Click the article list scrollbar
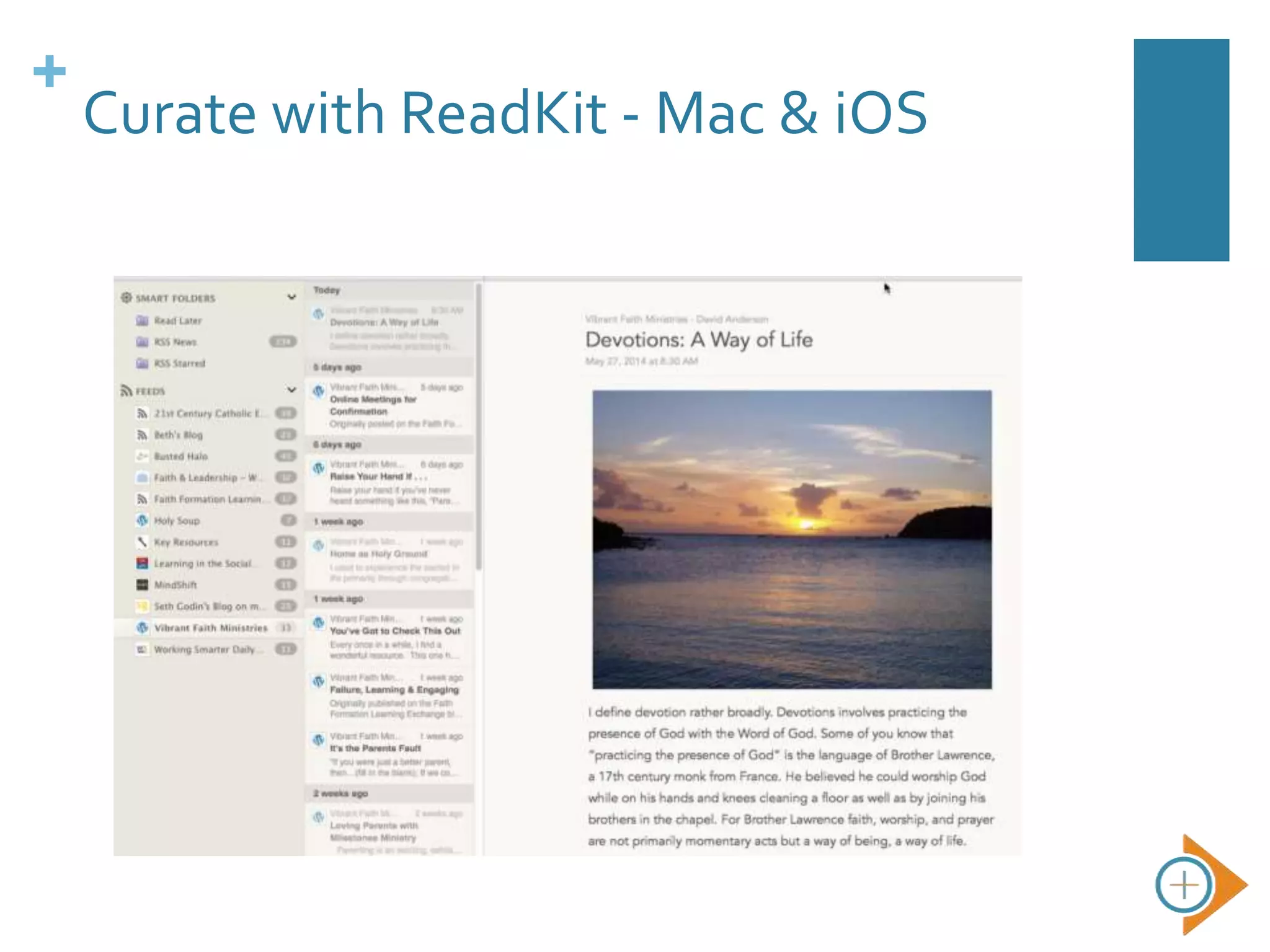Image resolution: width=1270 pixels, height=952 pixels. tap(479, 427)
